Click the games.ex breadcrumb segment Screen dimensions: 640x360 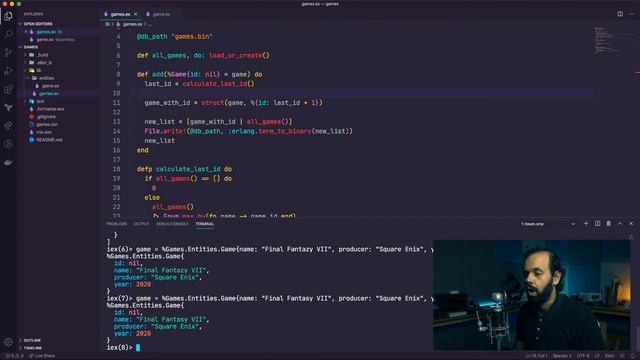click(133, 24)
